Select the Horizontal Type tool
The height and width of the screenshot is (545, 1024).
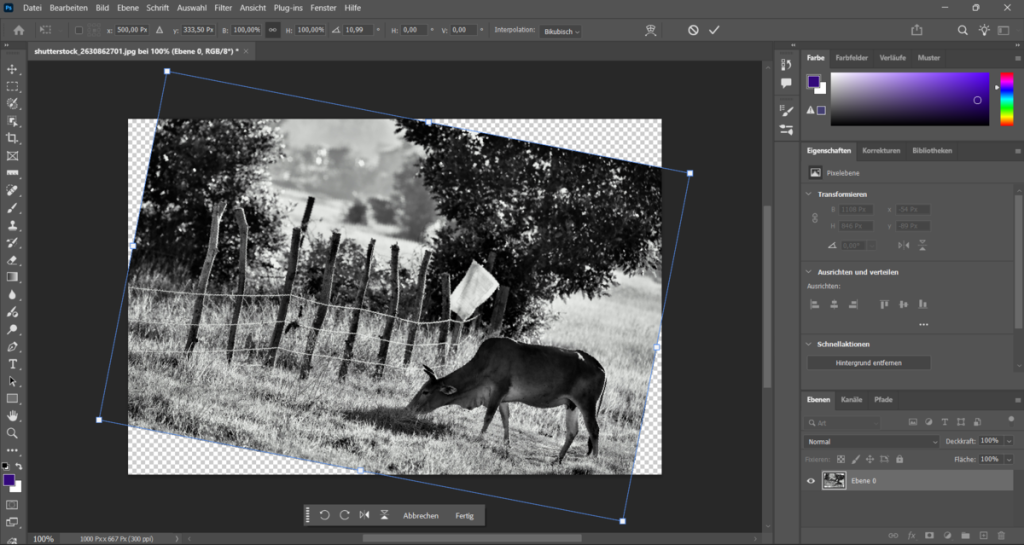pos(12,364)
